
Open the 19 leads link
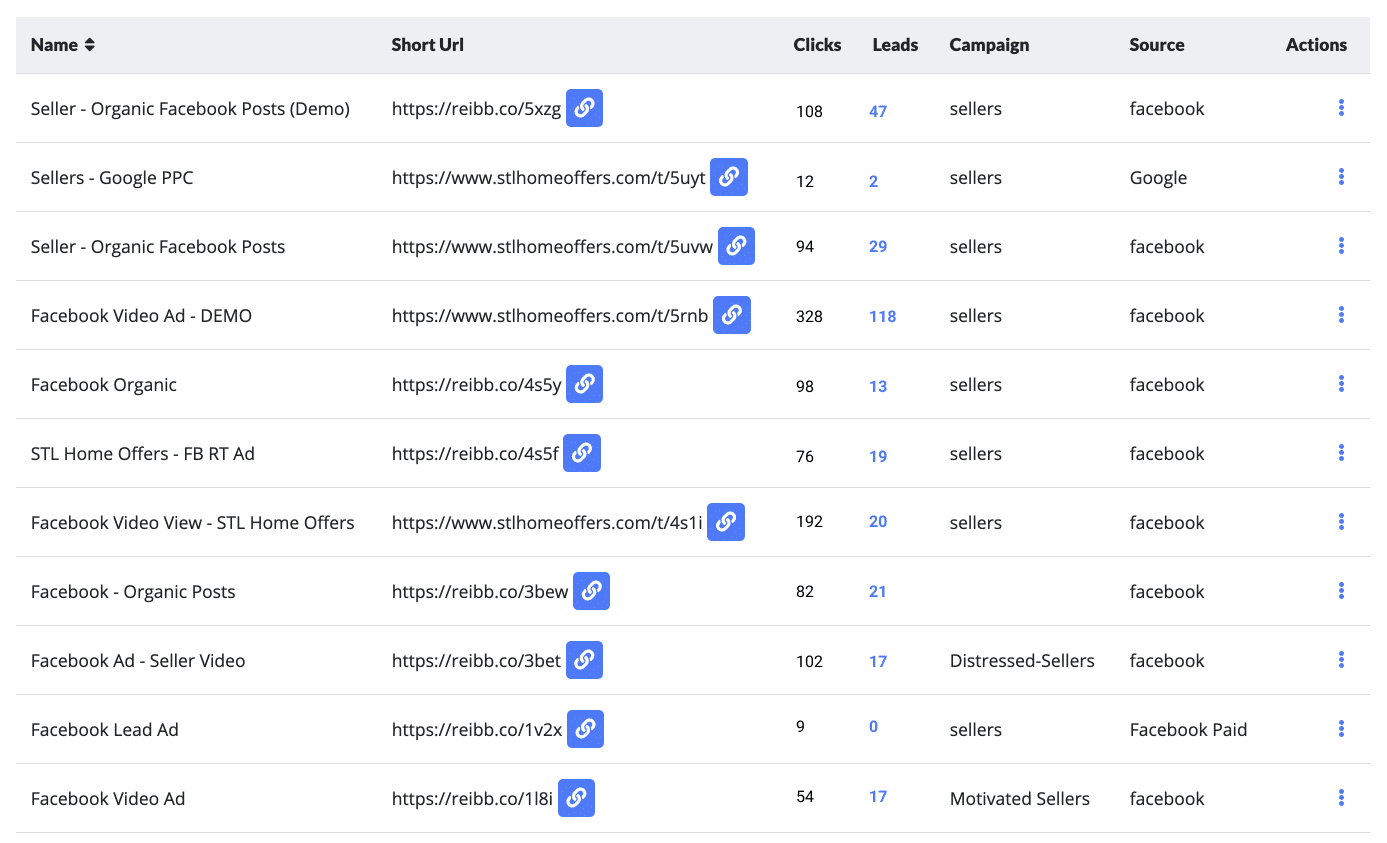coord(878,456)
